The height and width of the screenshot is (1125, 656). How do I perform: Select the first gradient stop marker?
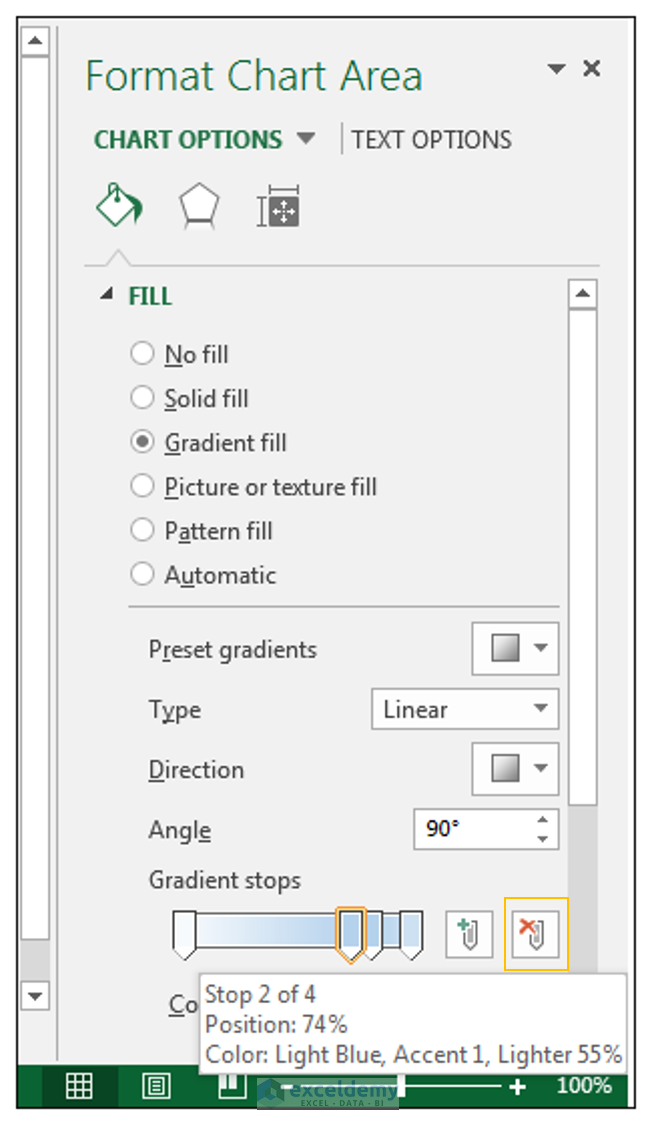tap(184, 934)
